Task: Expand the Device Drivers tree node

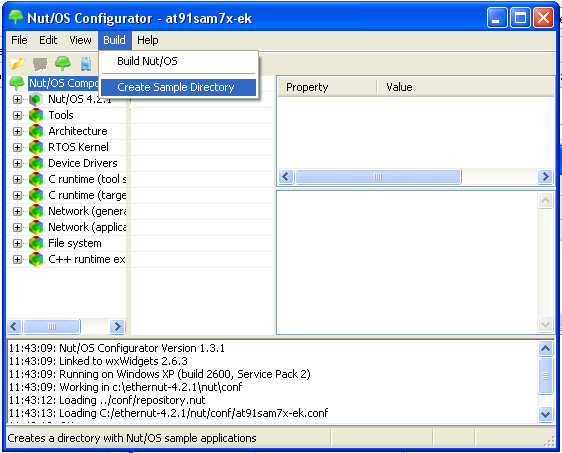Action: pyautogui.click(x=17, y=163)
